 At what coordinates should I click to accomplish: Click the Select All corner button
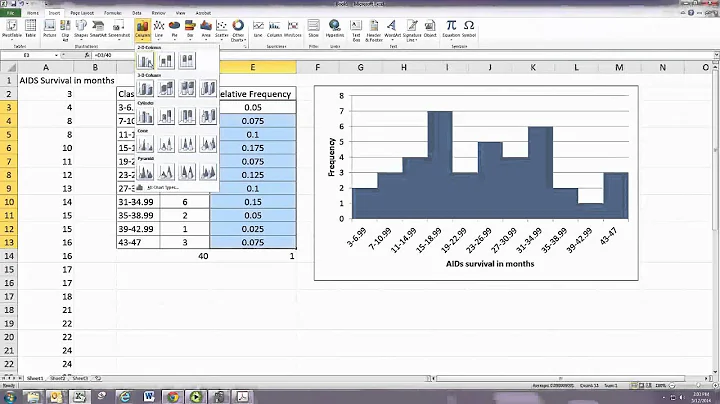point(9,67)
